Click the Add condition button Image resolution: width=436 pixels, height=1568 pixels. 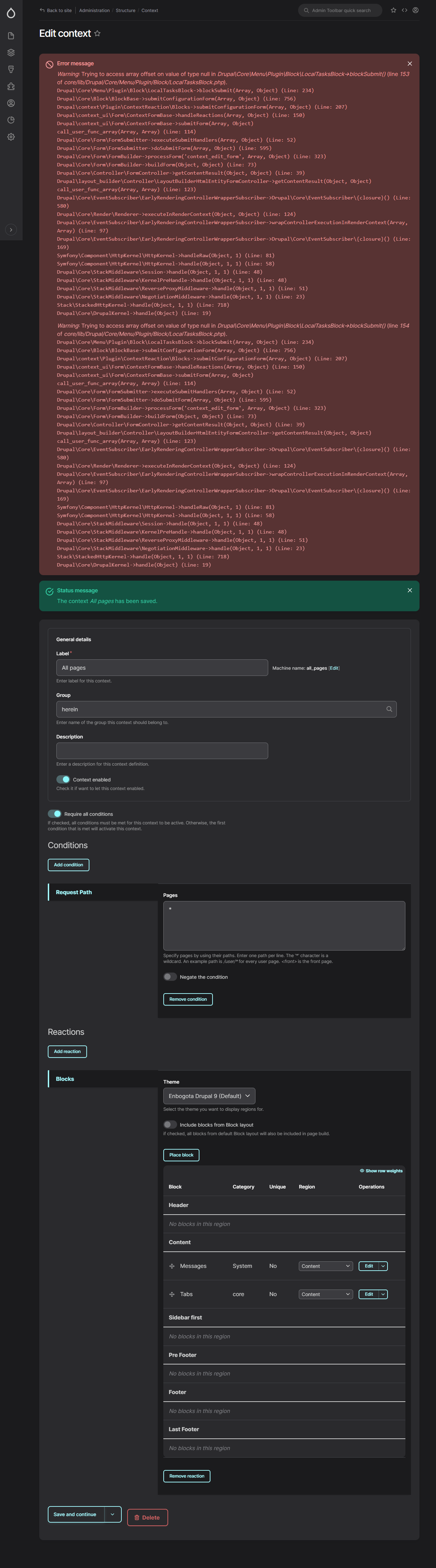point(68,864)
